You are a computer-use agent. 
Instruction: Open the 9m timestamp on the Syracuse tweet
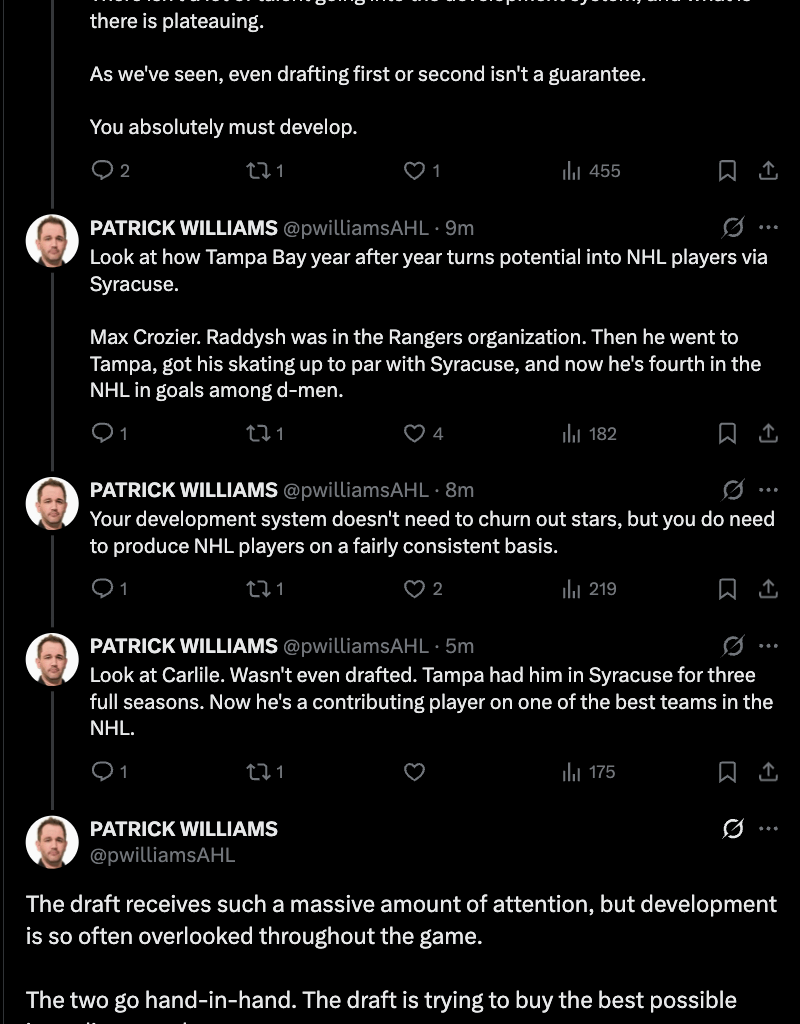[461, 228]
